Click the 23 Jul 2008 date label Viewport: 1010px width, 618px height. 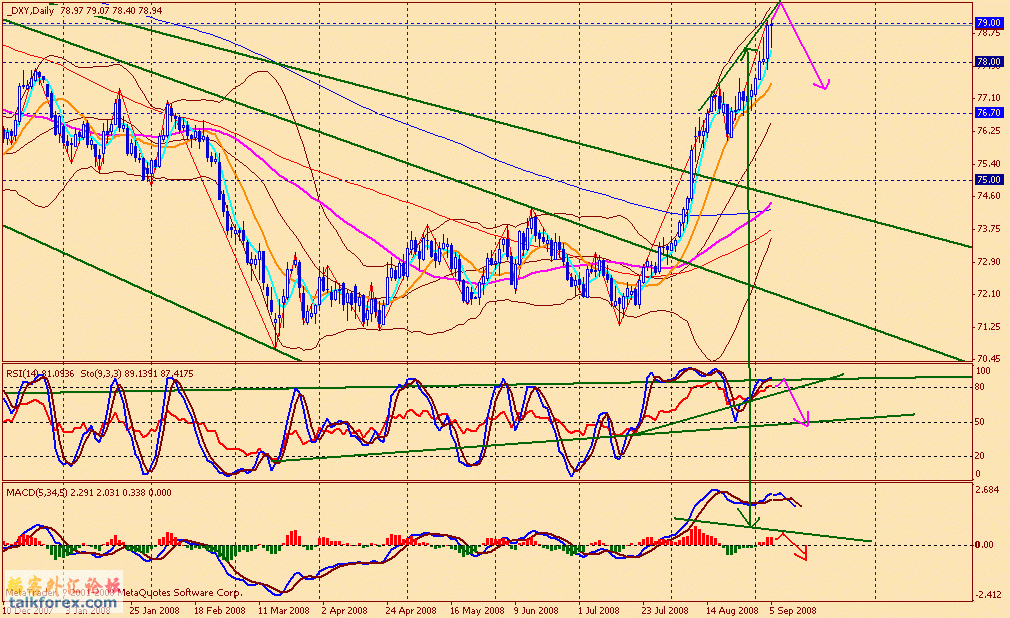click(665, 611)
